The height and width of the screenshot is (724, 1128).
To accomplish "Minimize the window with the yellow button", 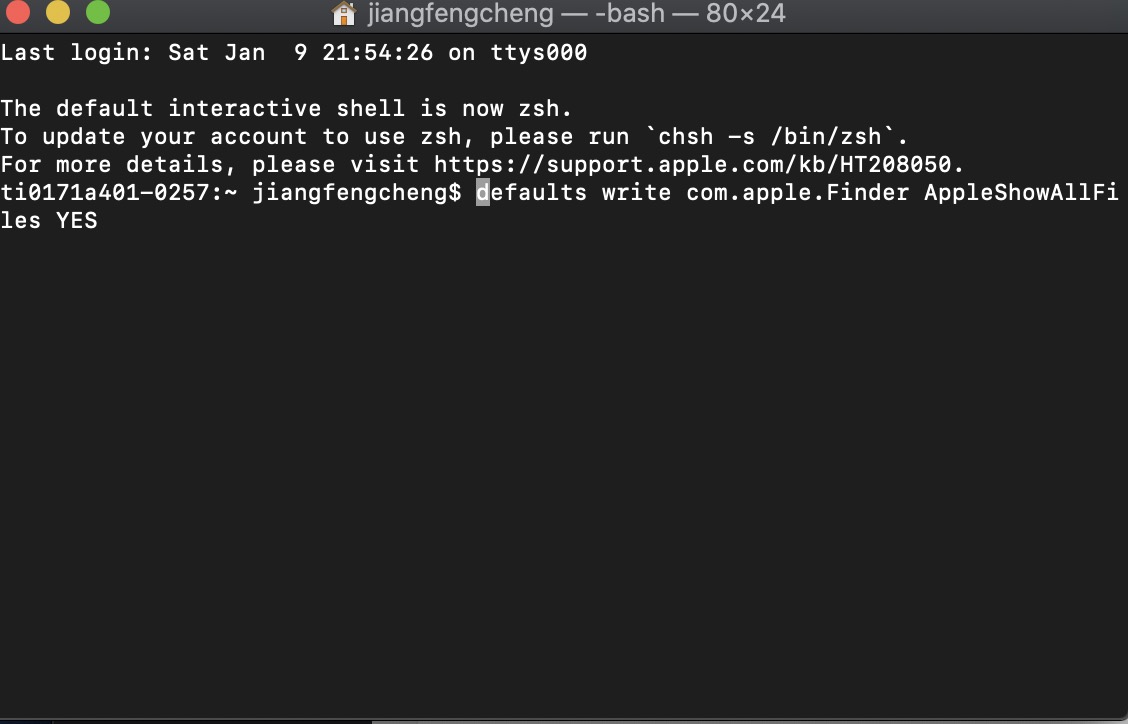I will tap(58, 12).
